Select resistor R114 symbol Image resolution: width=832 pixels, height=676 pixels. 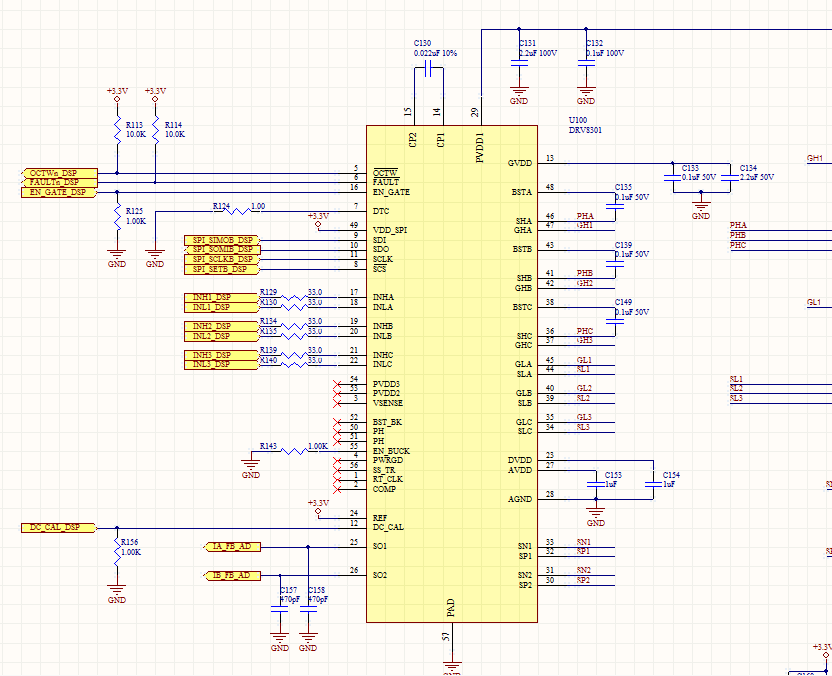pyautogui.click(x=155, y=130)
